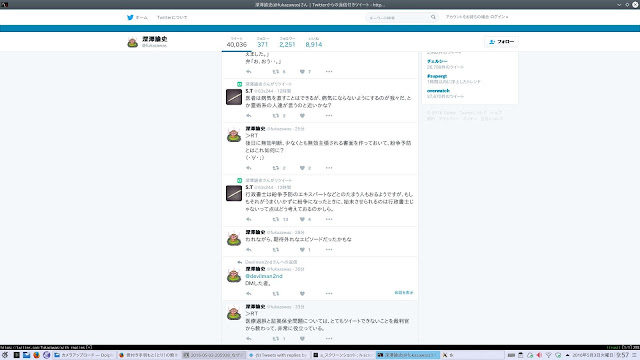Open the 'Twitterについて' link in top bar

pyautogui.click(x=172, y=18)
